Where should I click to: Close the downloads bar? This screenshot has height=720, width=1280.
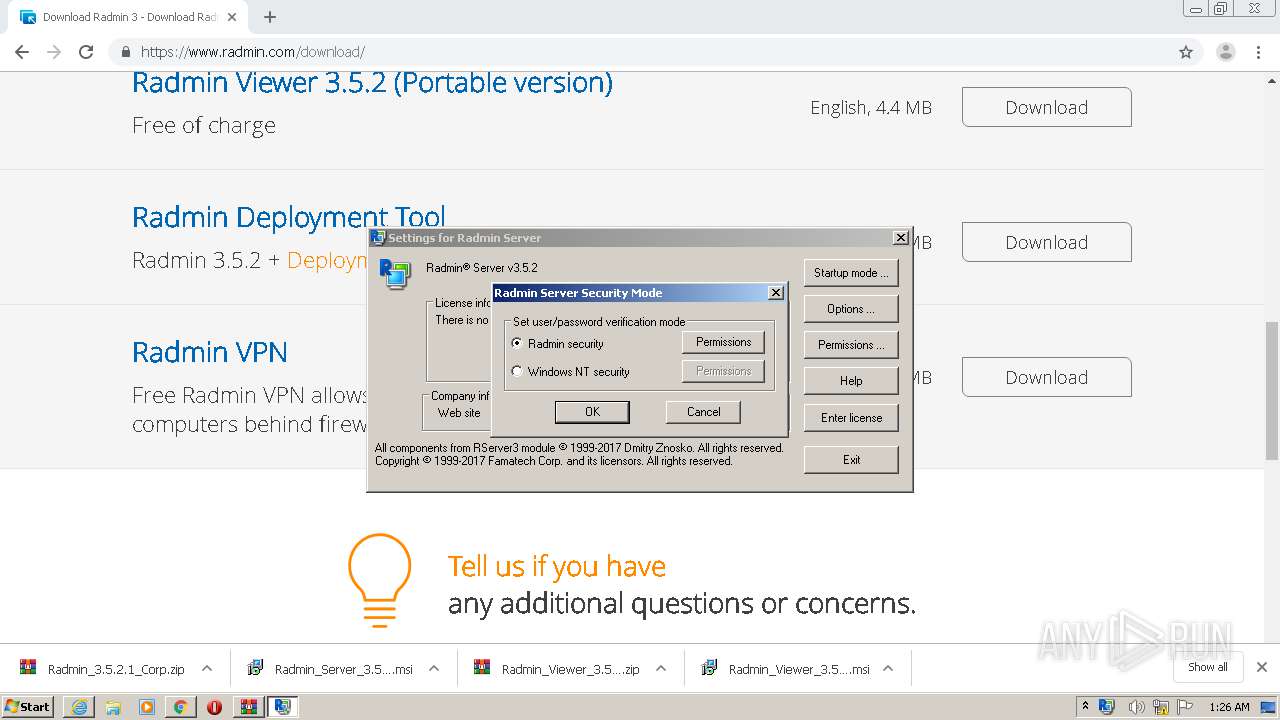(1262, 667)
